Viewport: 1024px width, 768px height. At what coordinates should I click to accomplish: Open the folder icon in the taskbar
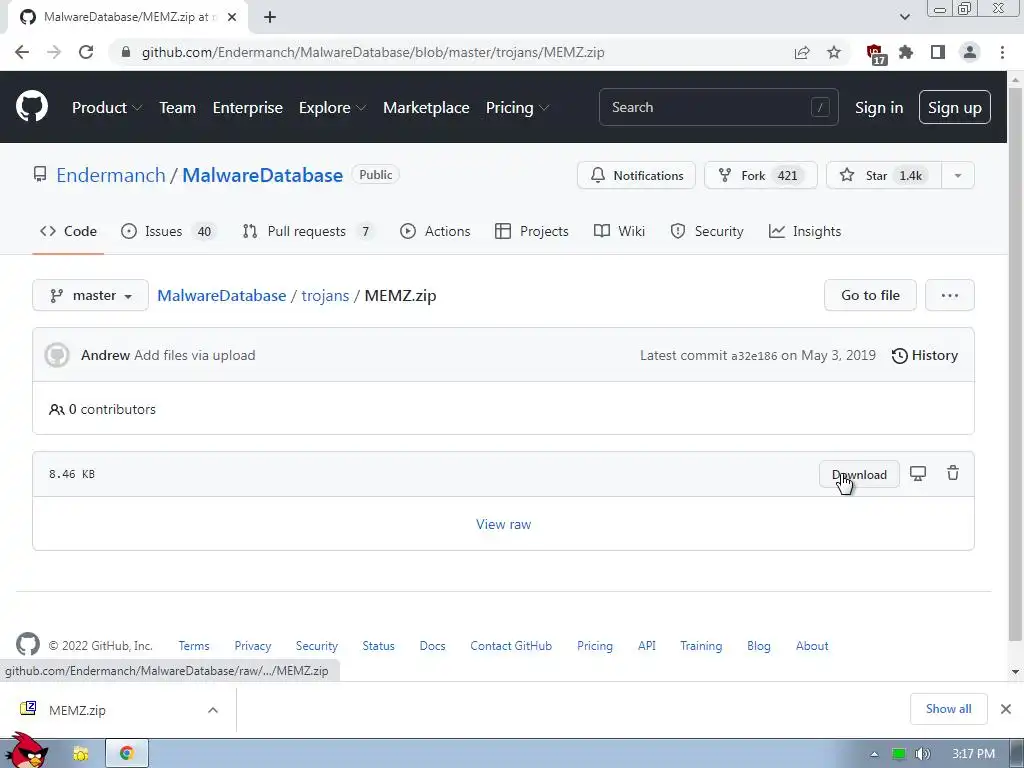[80, 753]
